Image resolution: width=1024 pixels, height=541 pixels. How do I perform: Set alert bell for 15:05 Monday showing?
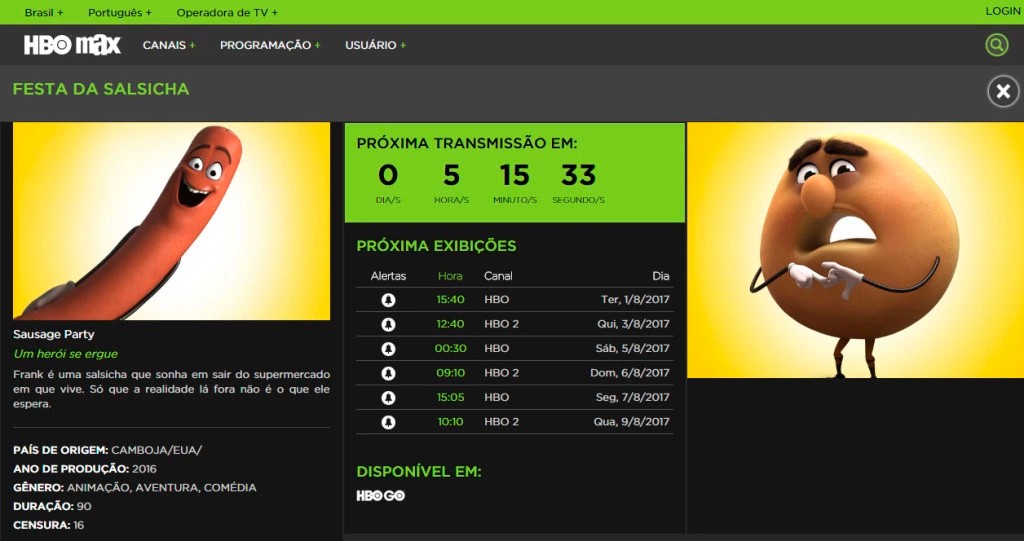tap(388, 397)
